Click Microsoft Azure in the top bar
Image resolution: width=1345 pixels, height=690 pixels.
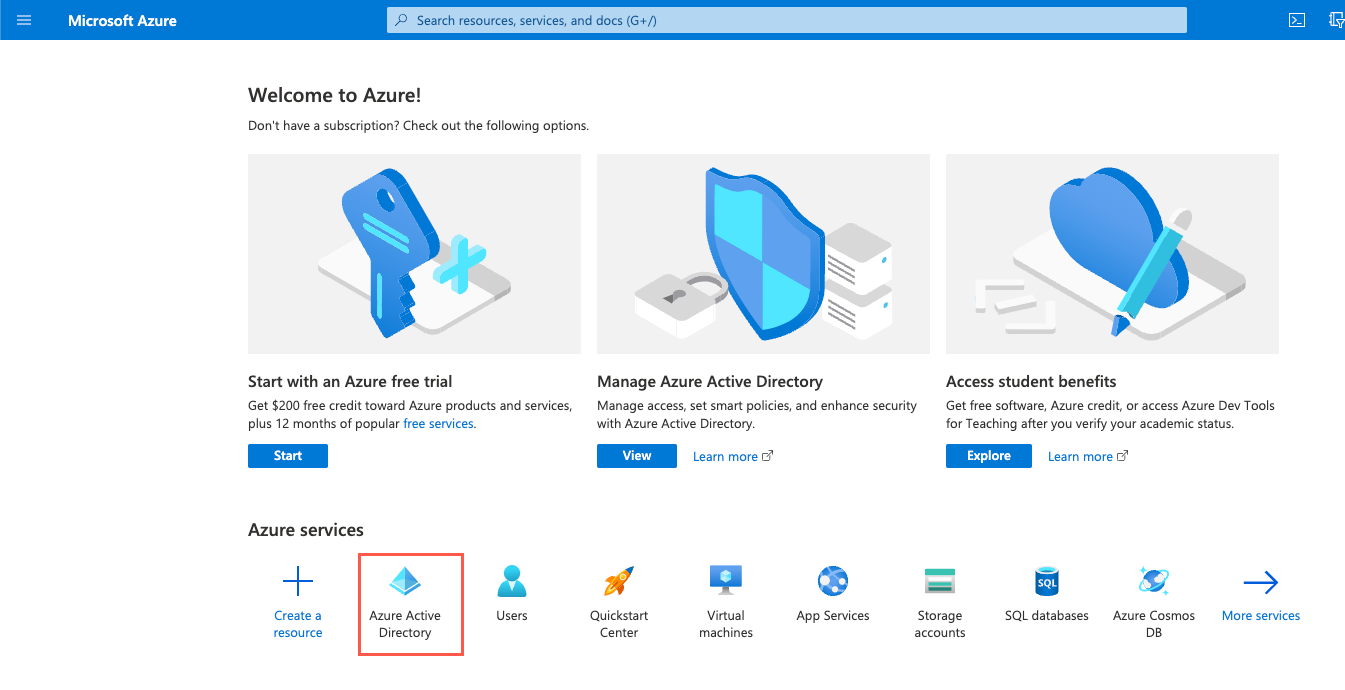[x=122, y=20]
